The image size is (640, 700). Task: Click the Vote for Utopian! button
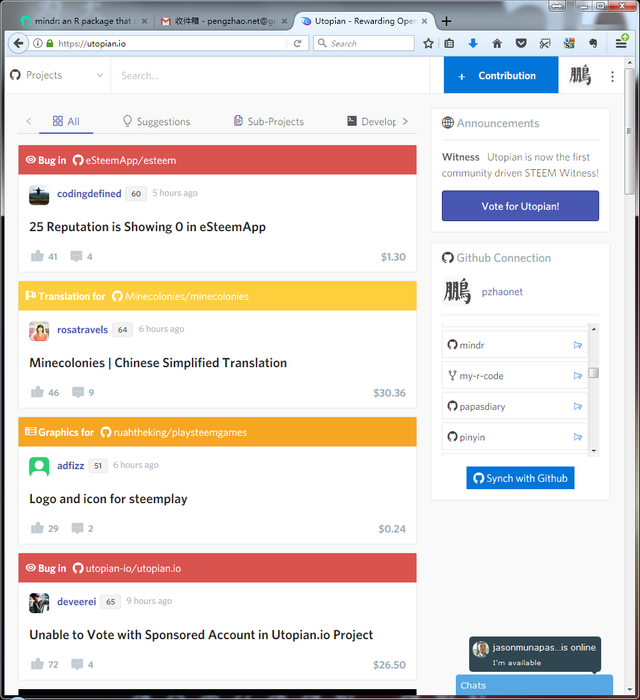click(520, 206)
